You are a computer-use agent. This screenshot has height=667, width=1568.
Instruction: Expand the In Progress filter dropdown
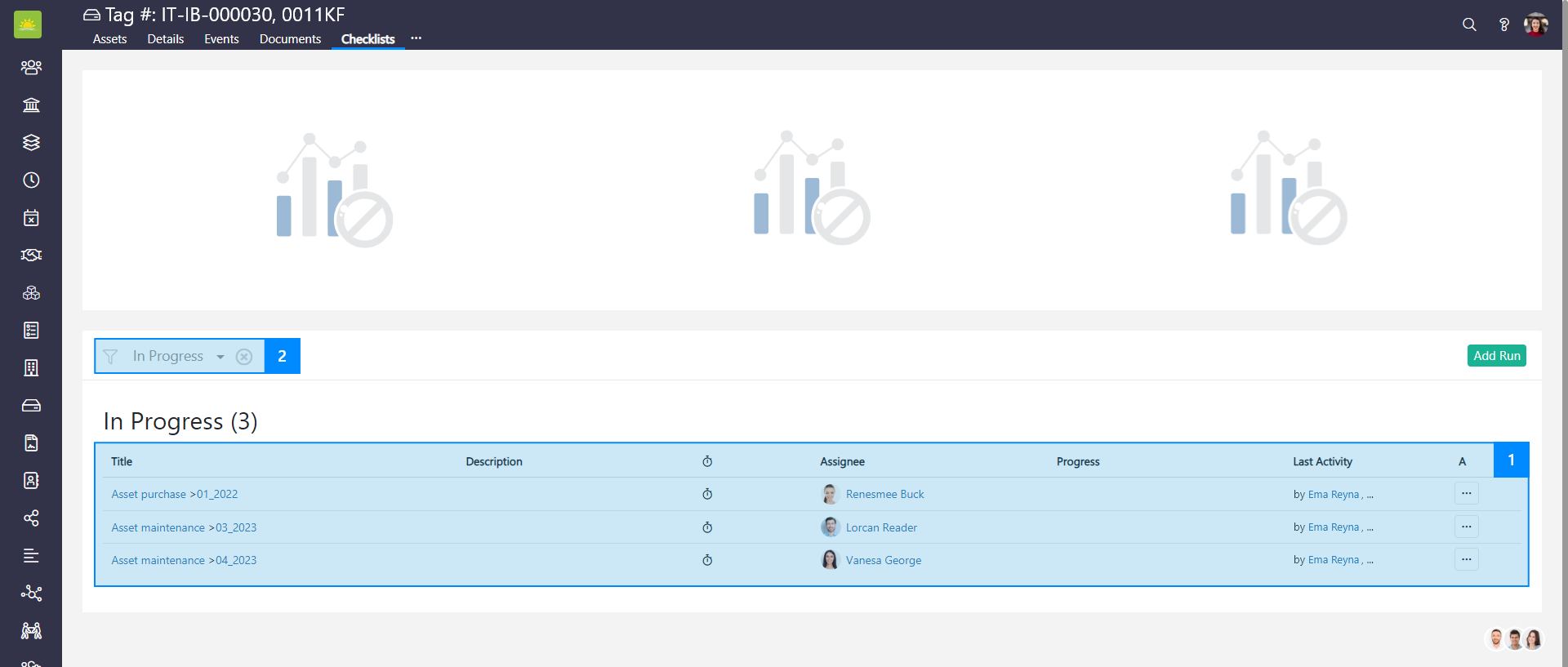click(220, 357)
